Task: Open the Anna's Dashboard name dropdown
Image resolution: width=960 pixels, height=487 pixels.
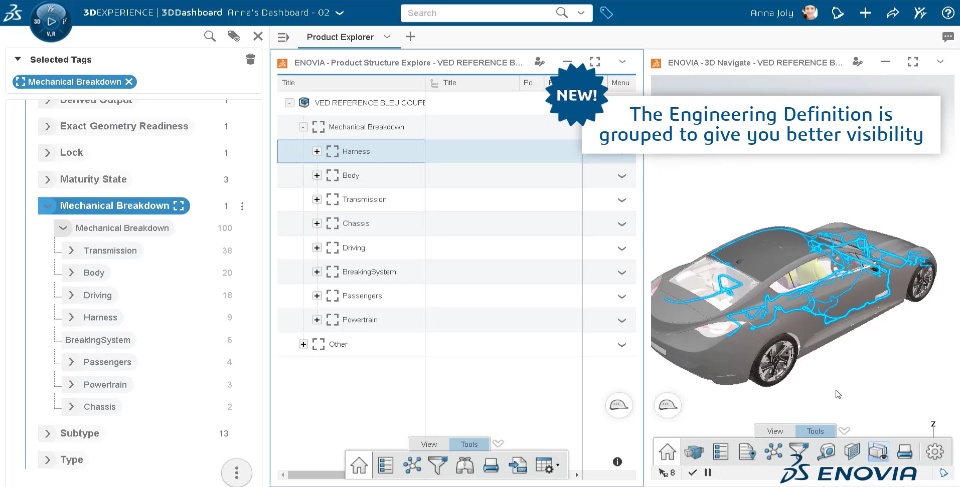Action: [x=340, y=13]
